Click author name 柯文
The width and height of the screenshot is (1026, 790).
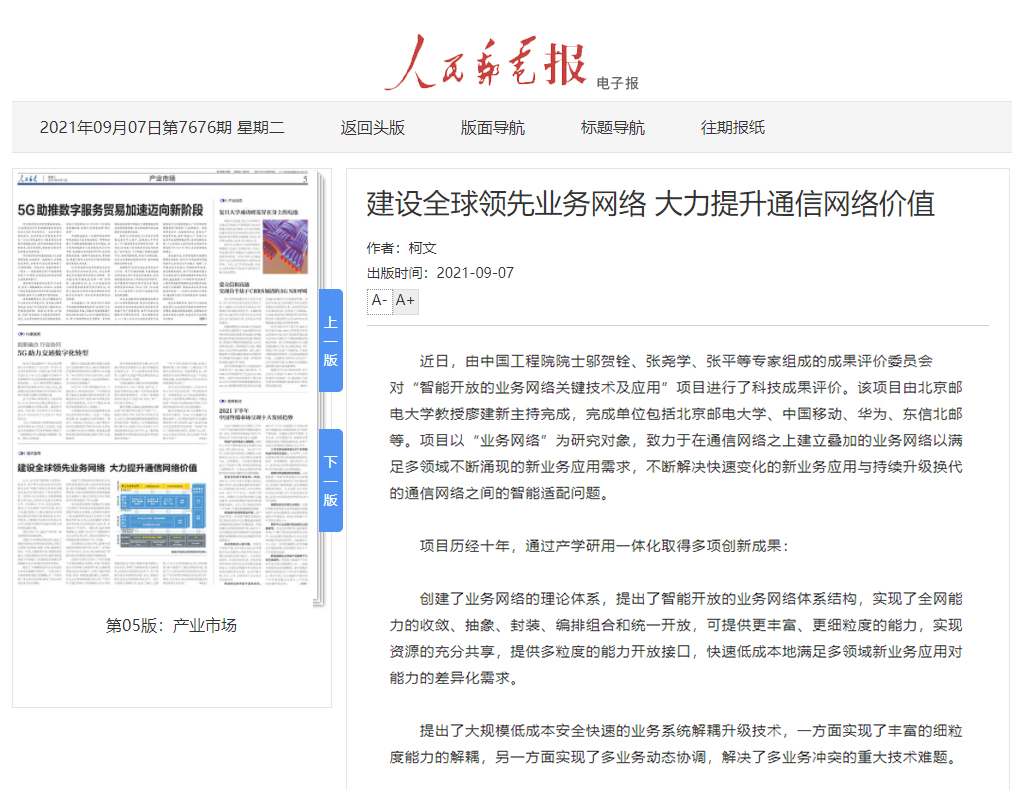pyautogui.click(x=422, y=248)
